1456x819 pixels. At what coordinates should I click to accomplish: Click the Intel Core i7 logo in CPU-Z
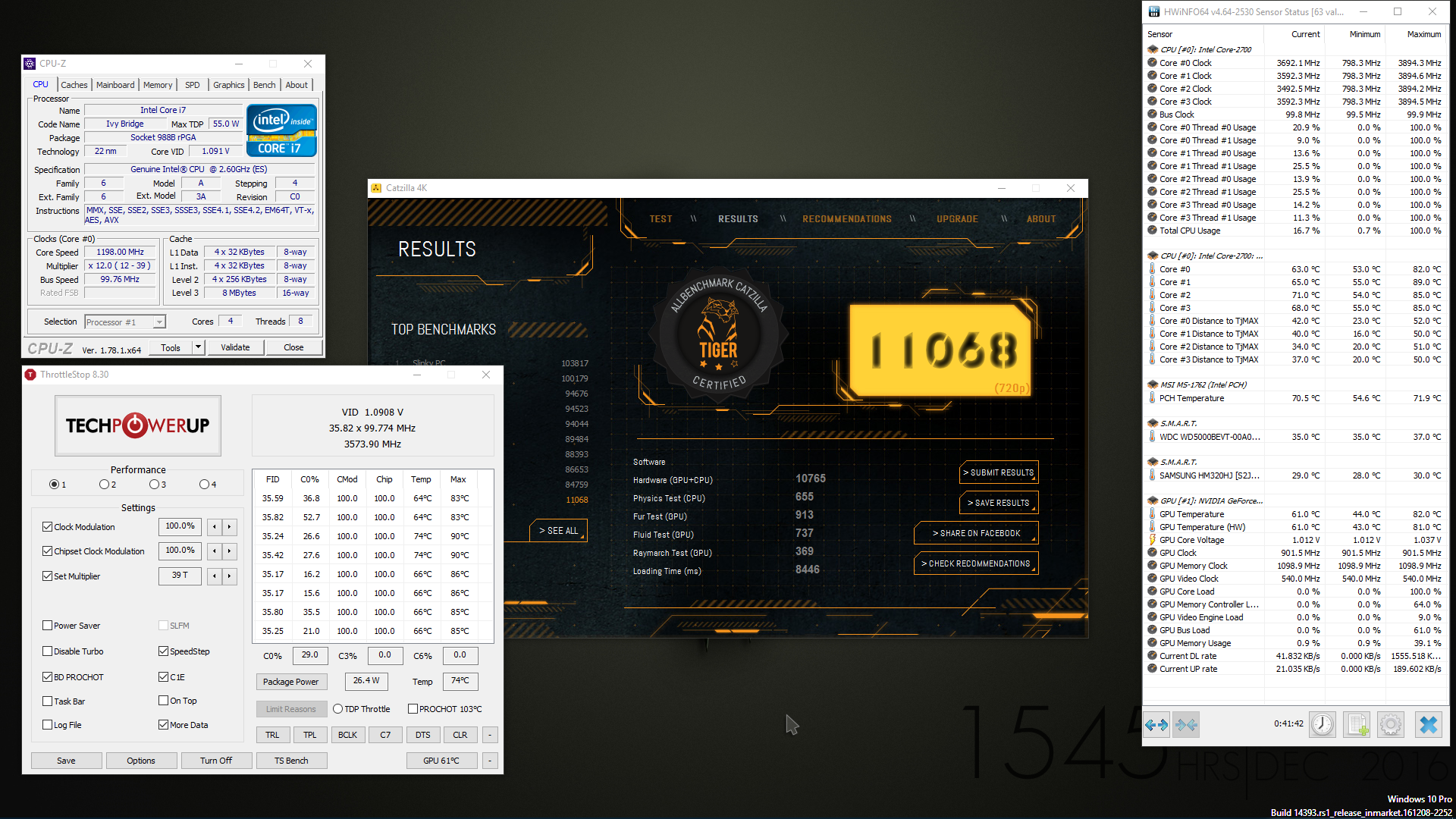pos(281,130)
